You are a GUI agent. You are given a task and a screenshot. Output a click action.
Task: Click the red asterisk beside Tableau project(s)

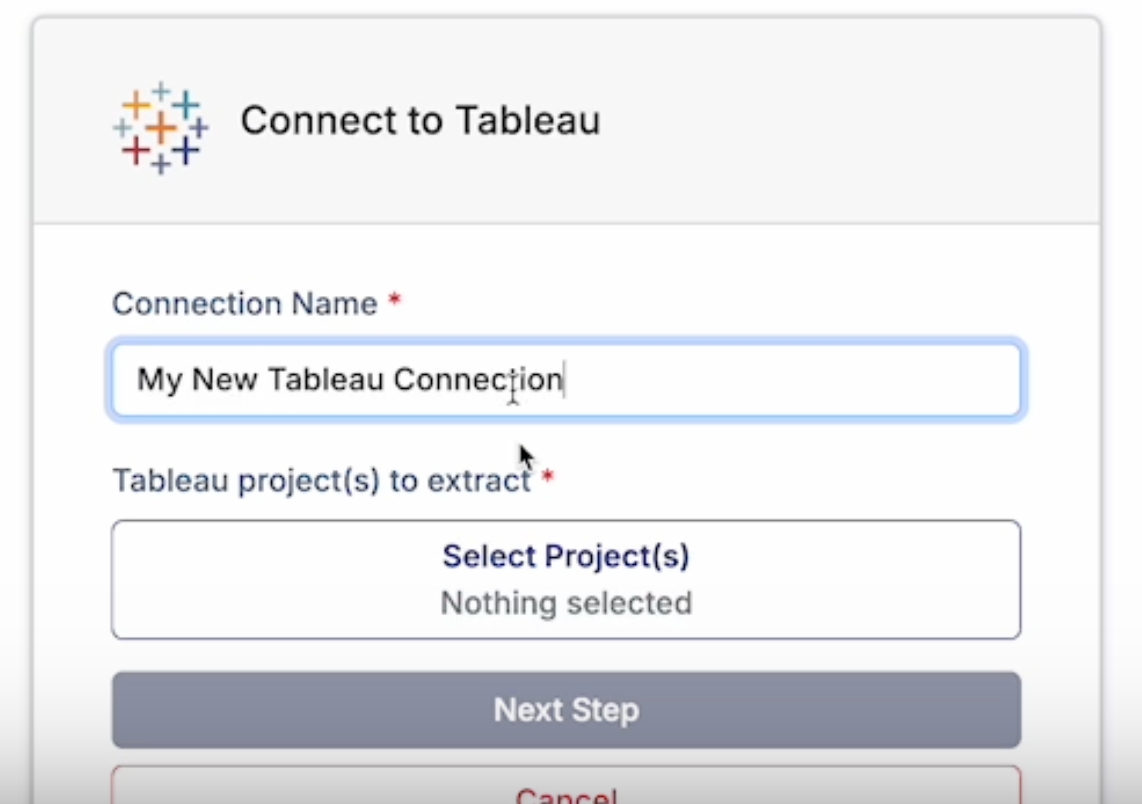tap(547, 479)
